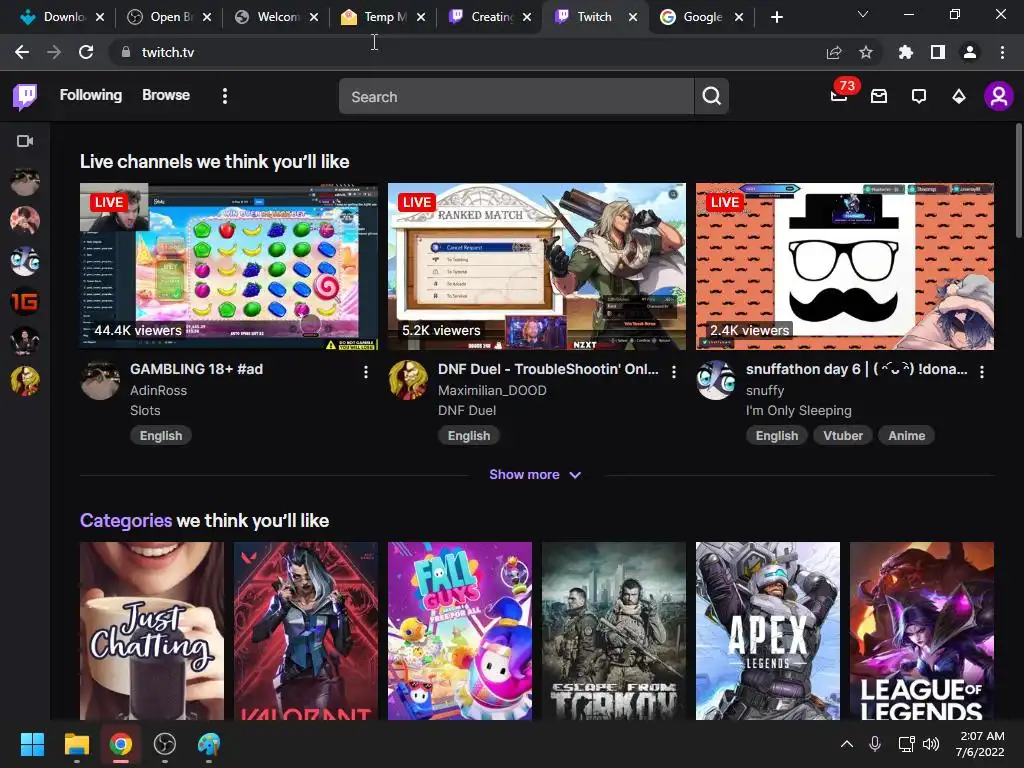The height and width of the screenshot is (768, 1024).
Task: Open File Explorer from the taskbar
Action: pyautogui.click(x=76, y=744)
